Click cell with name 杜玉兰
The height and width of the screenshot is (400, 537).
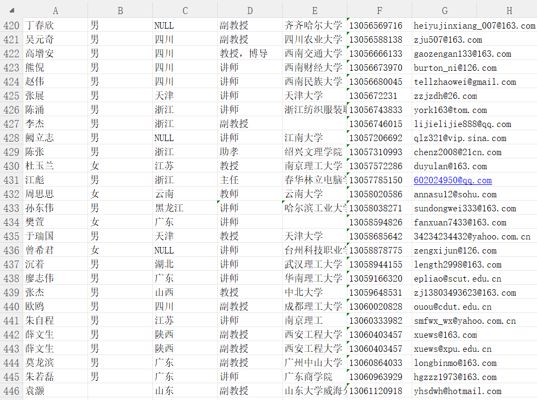[40, 166]
